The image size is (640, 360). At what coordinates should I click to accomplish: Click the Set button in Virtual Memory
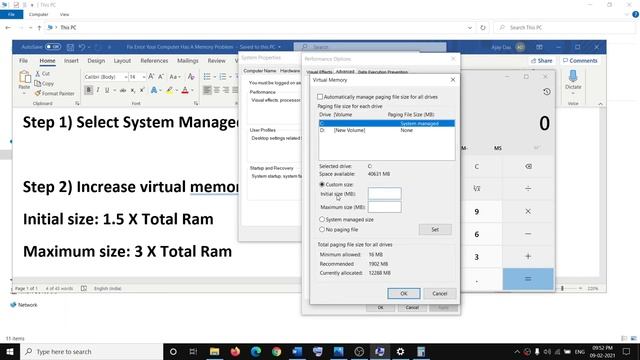[x=435, y=229]
